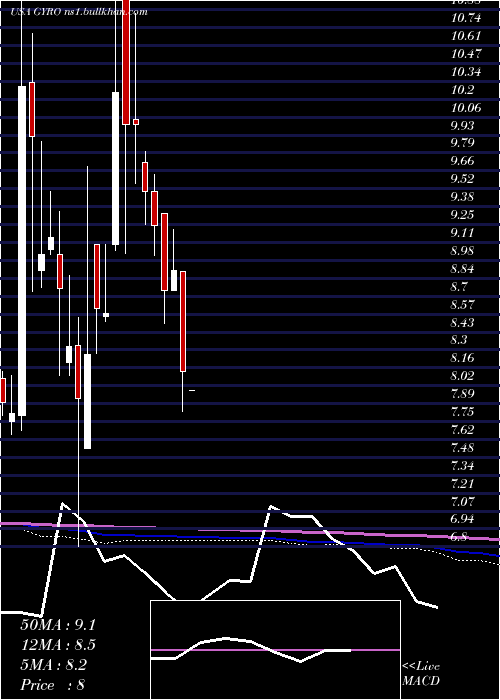Viewport: 500px width, 700px height.
Task: Click the last red candlestick near 8.84
Action: [183, 321]
